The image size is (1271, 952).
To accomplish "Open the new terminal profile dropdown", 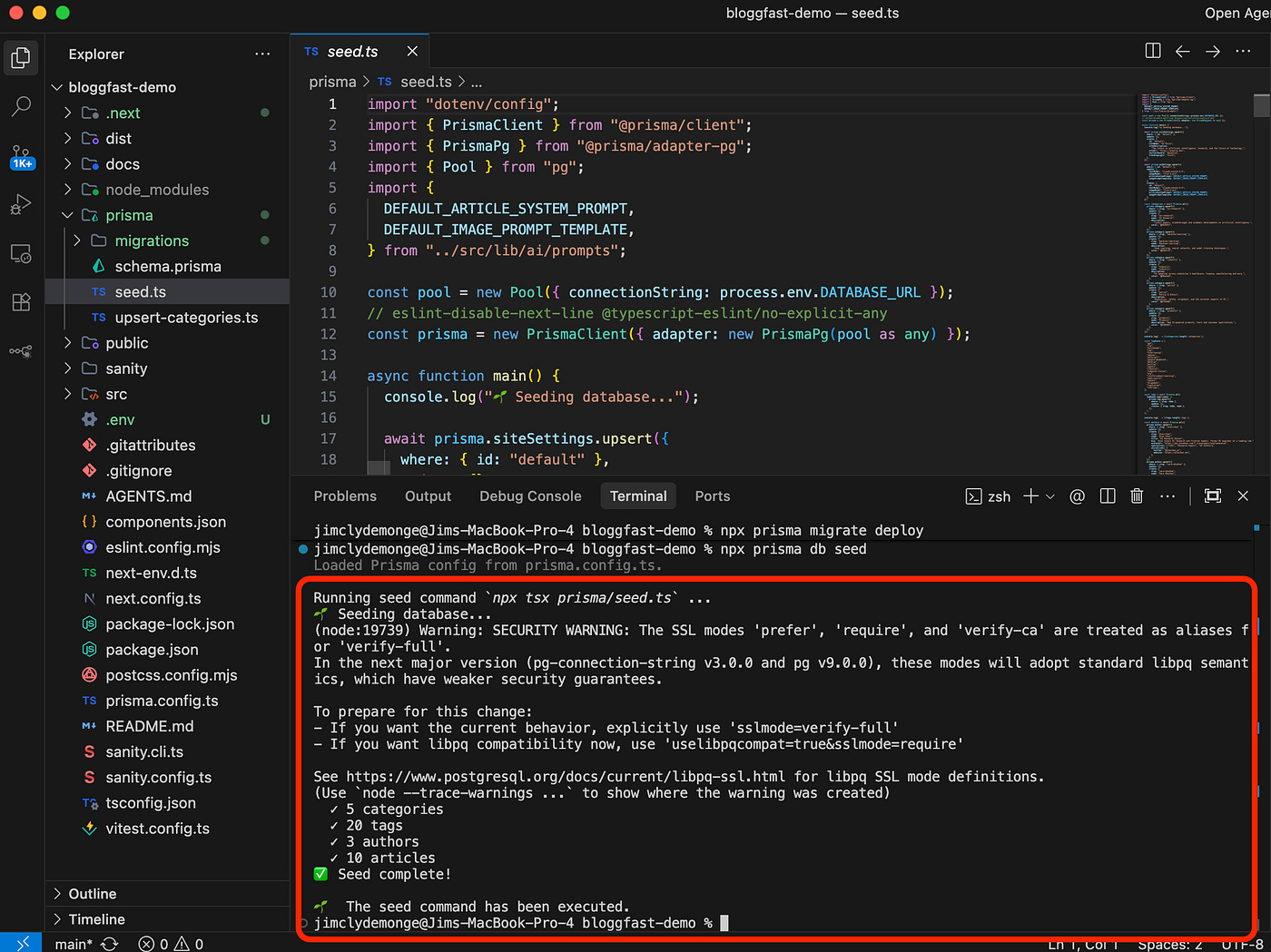I will pyautogui.click(x=1050, y=496).
